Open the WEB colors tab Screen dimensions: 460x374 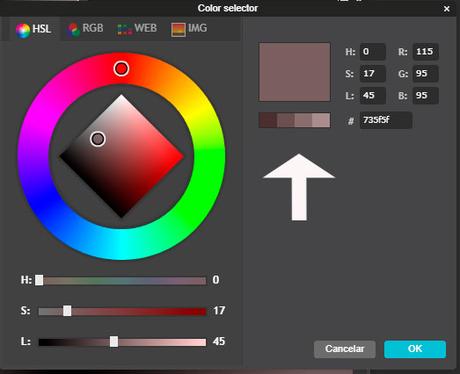point(137,29)
